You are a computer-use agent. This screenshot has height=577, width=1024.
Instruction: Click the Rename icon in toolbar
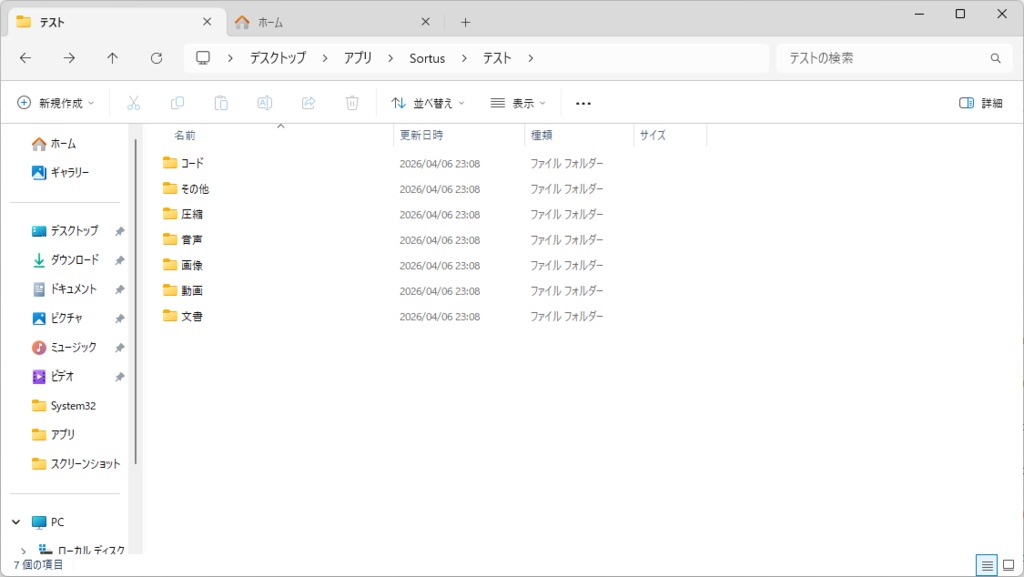pyautogui.click(x=264, y=103)
